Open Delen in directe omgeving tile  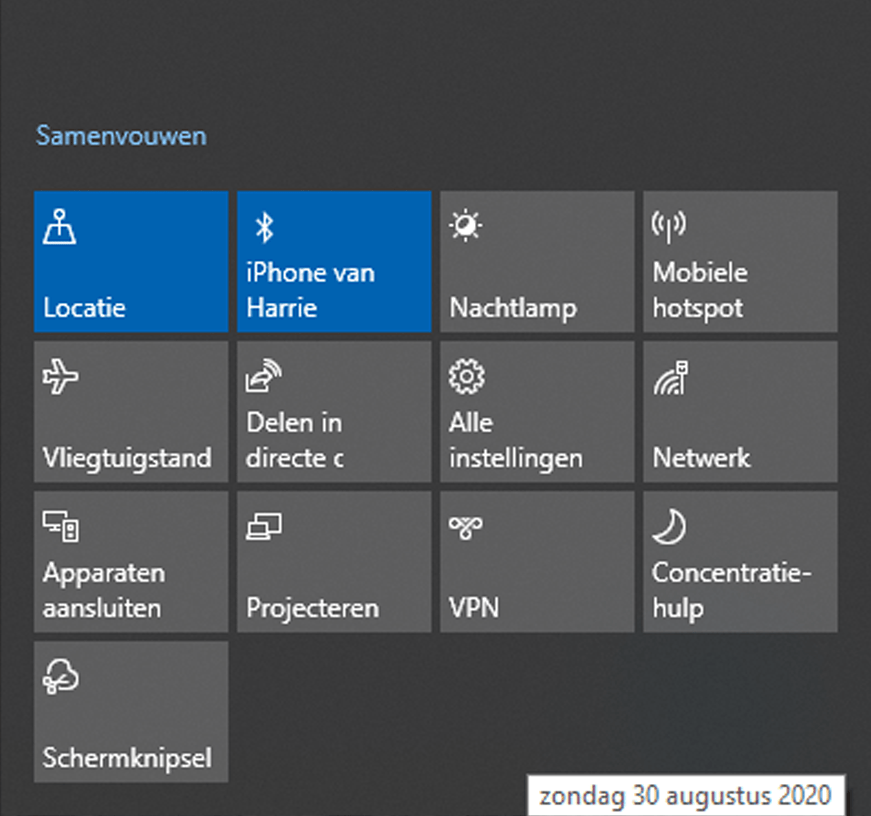(334, 412)
